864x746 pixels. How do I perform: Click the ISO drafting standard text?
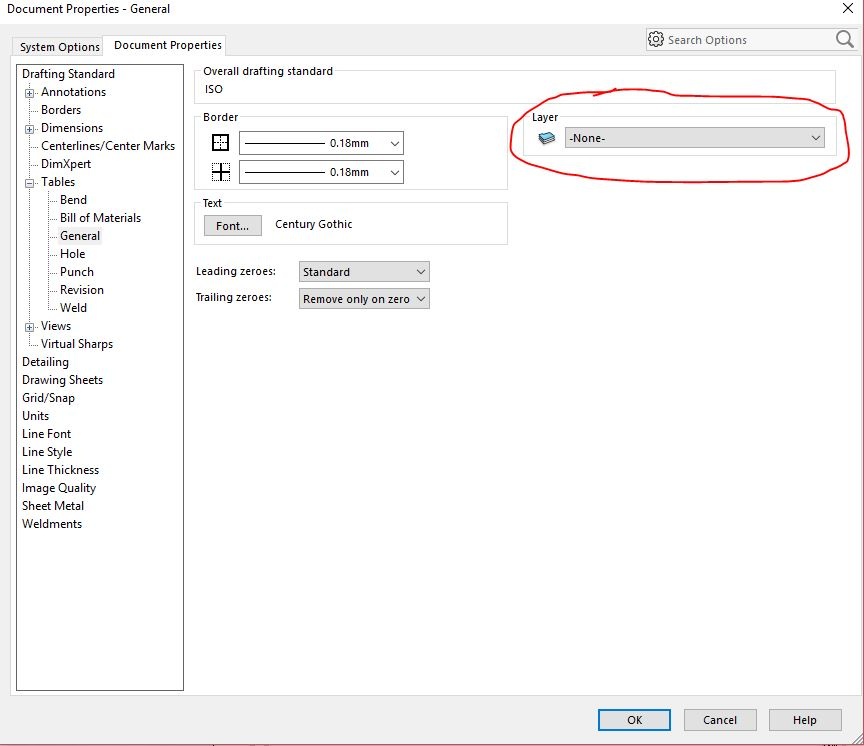[214, 89]
